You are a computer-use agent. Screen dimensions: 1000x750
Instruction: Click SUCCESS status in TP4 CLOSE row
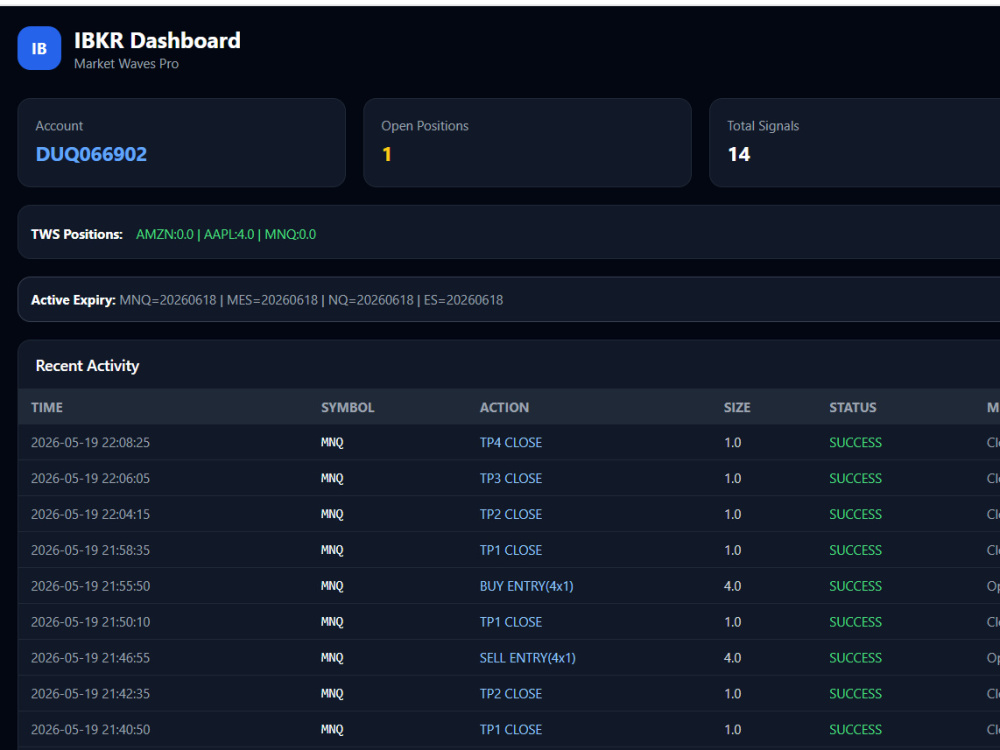[x=855, y=443]
